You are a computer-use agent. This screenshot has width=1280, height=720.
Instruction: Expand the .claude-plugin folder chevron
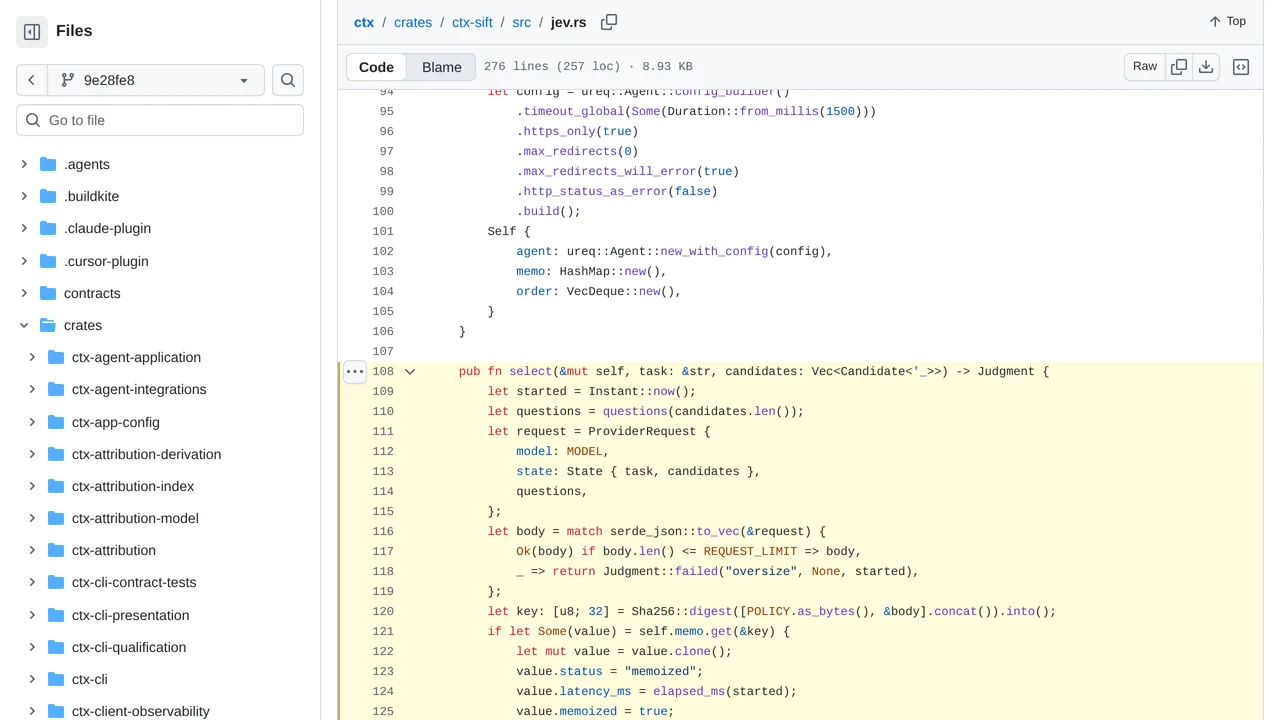pos(24,228)
